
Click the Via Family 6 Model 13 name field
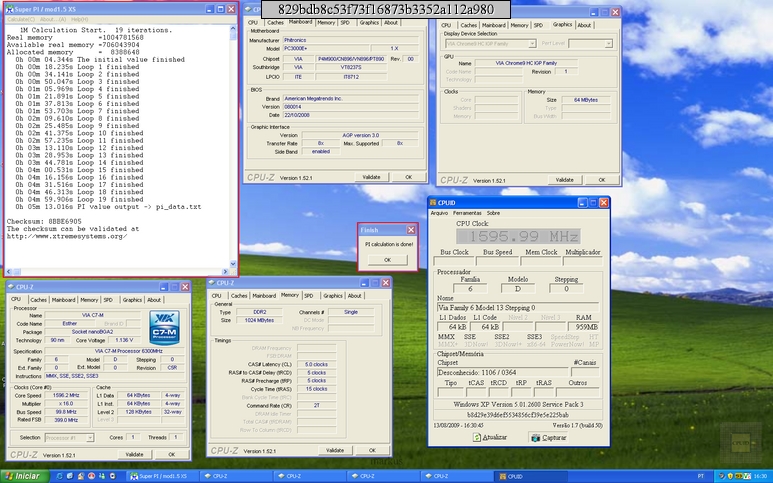518,307
